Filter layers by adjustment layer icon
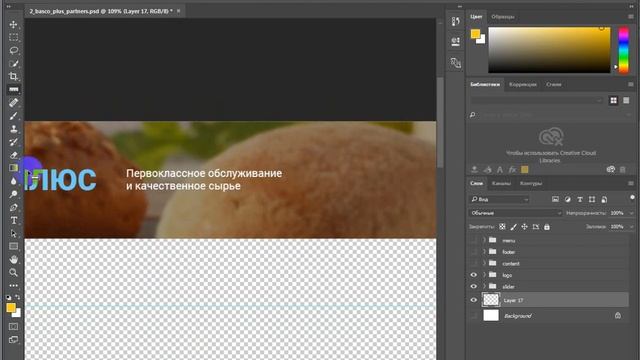640x360 pixels. click(x=567, y=199)
